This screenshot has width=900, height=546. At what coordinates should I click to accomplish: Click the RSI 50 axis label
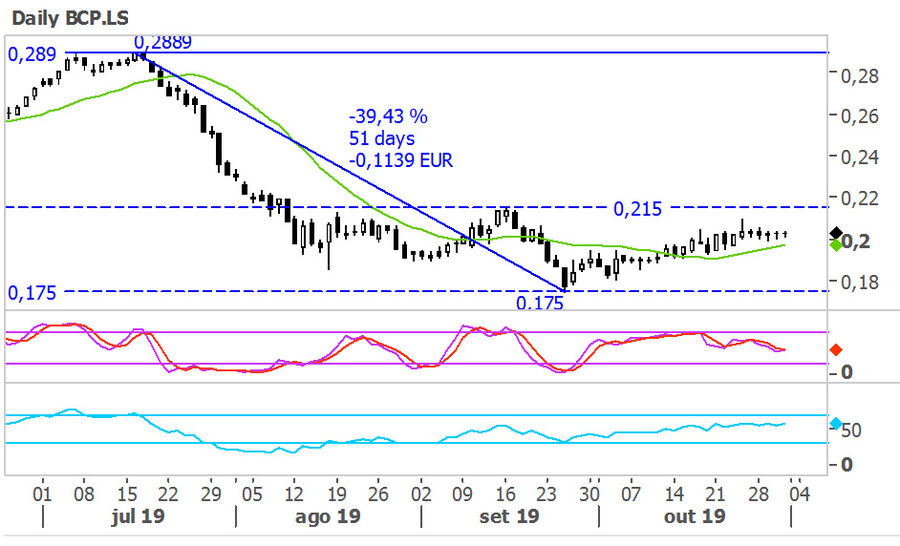[x=851, y=430]
